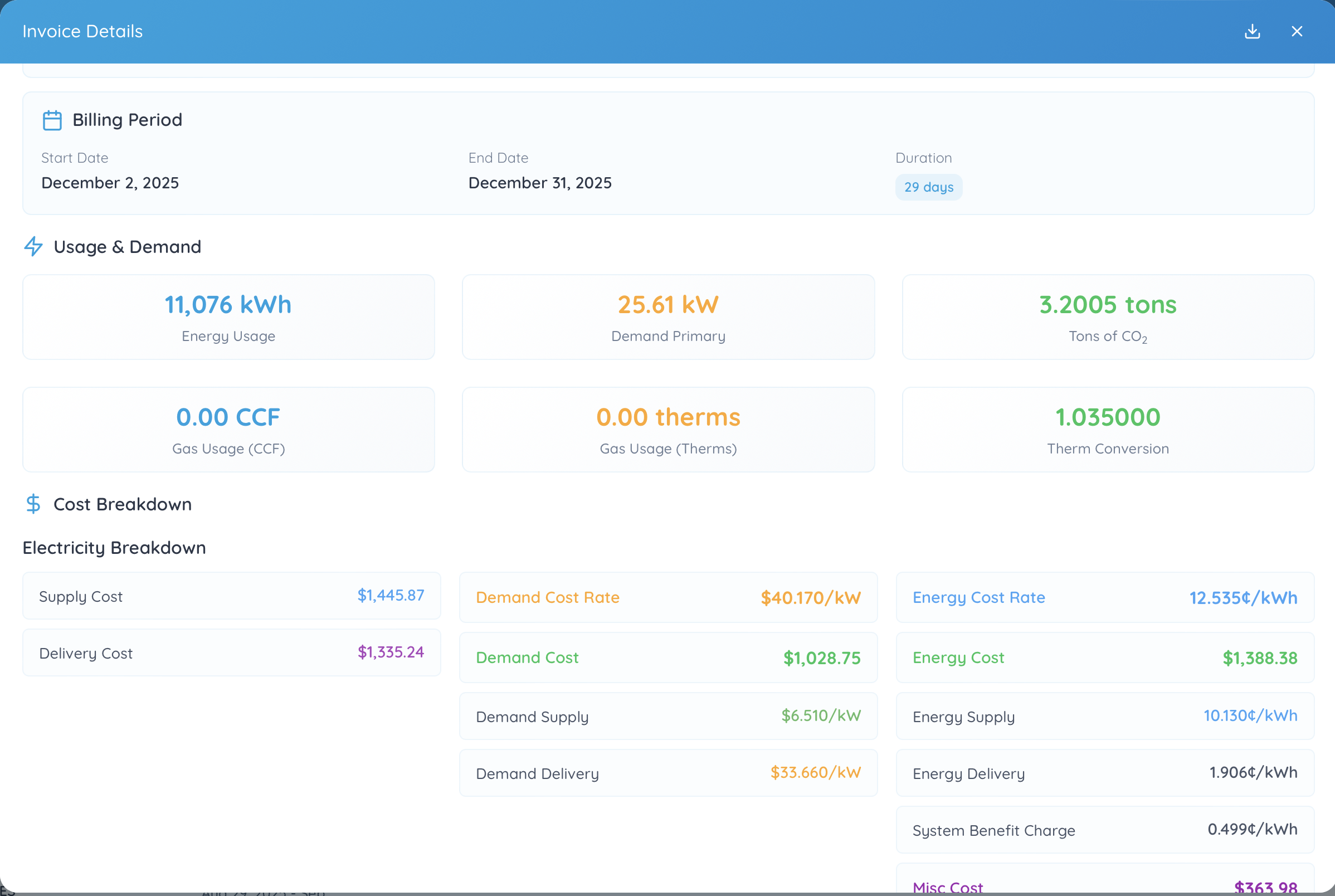
Task: Select the 11,076 kWh Energy Usage card
Action: pyautogui.click(x=228, y=317)
